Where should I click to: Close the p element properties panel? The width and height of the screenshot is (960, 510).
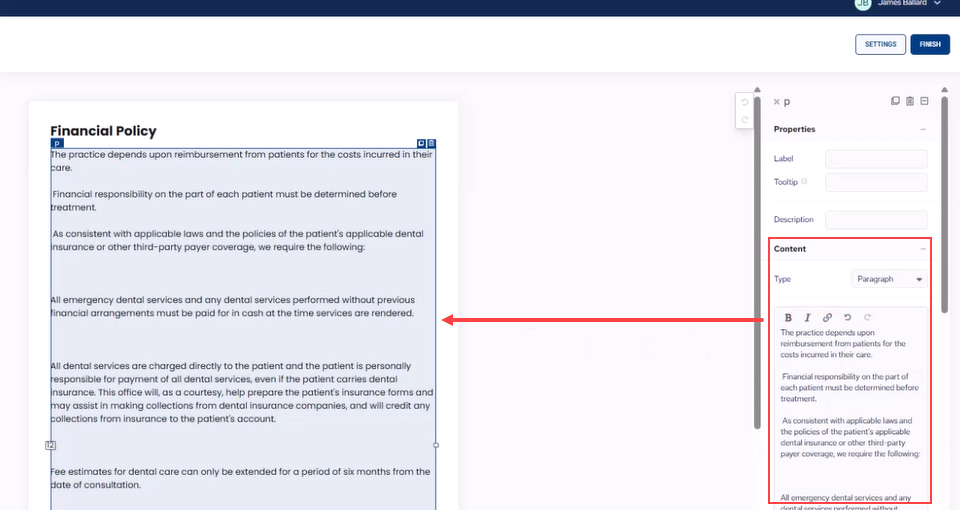coord(776,102)
